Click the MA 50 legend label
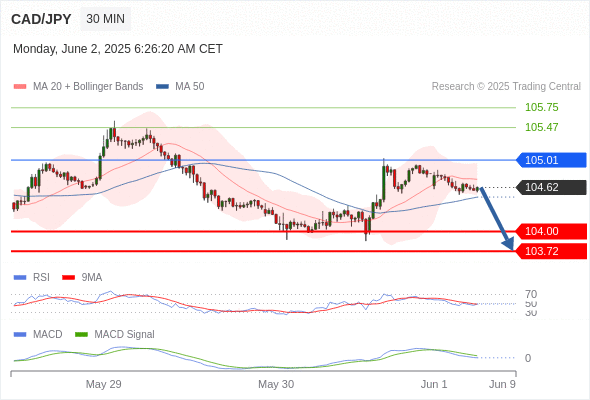The image size is (590, 400). click(190, 87)
